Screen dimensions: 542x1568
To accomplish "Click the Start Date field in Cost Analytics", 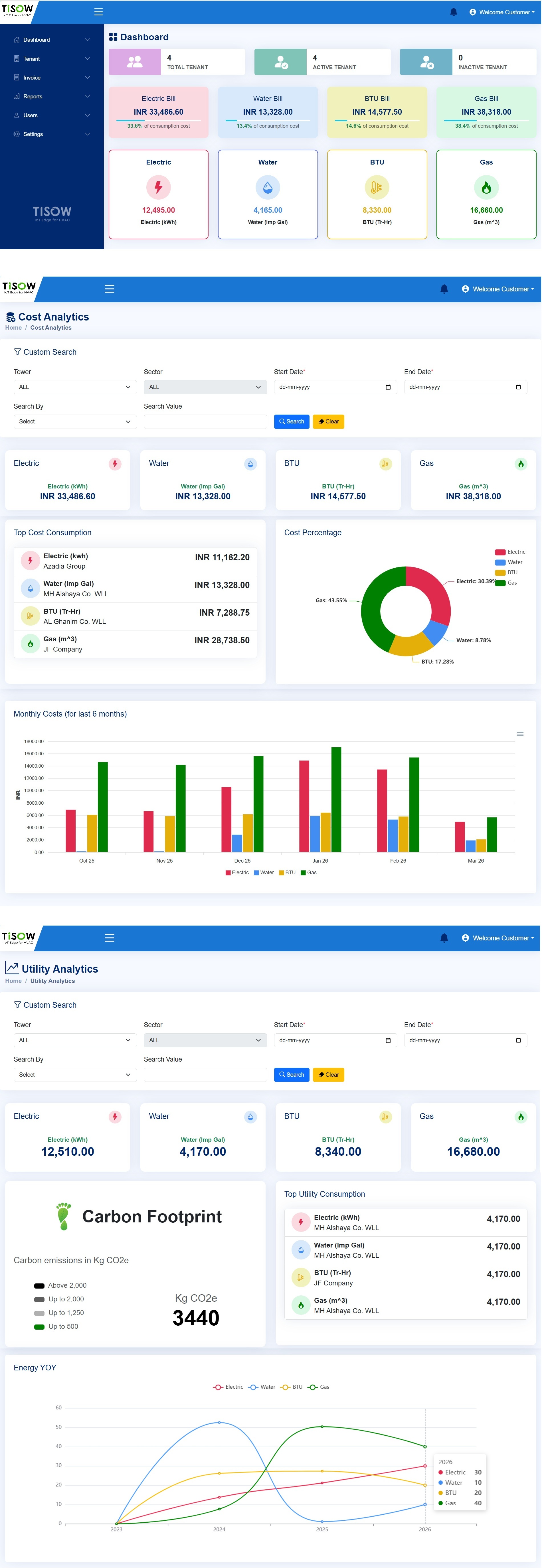I will (335, 387).
